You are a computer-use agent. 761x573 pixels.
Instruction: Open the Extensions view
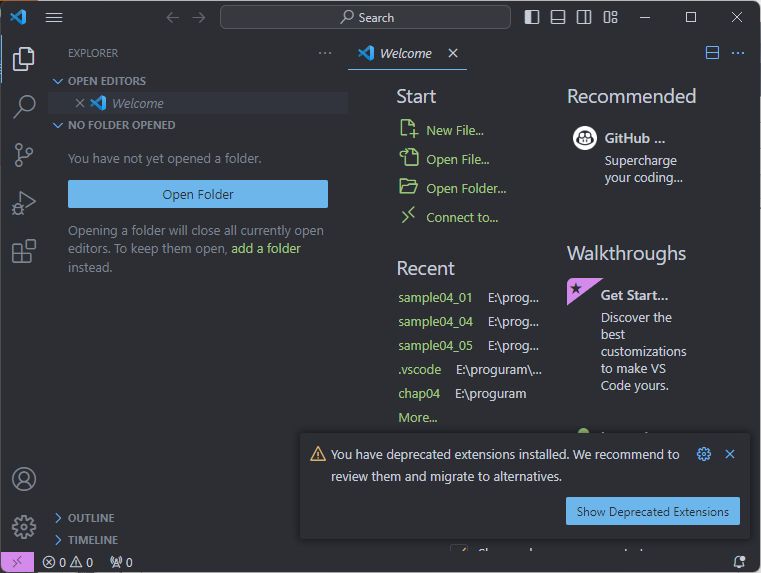23,251
